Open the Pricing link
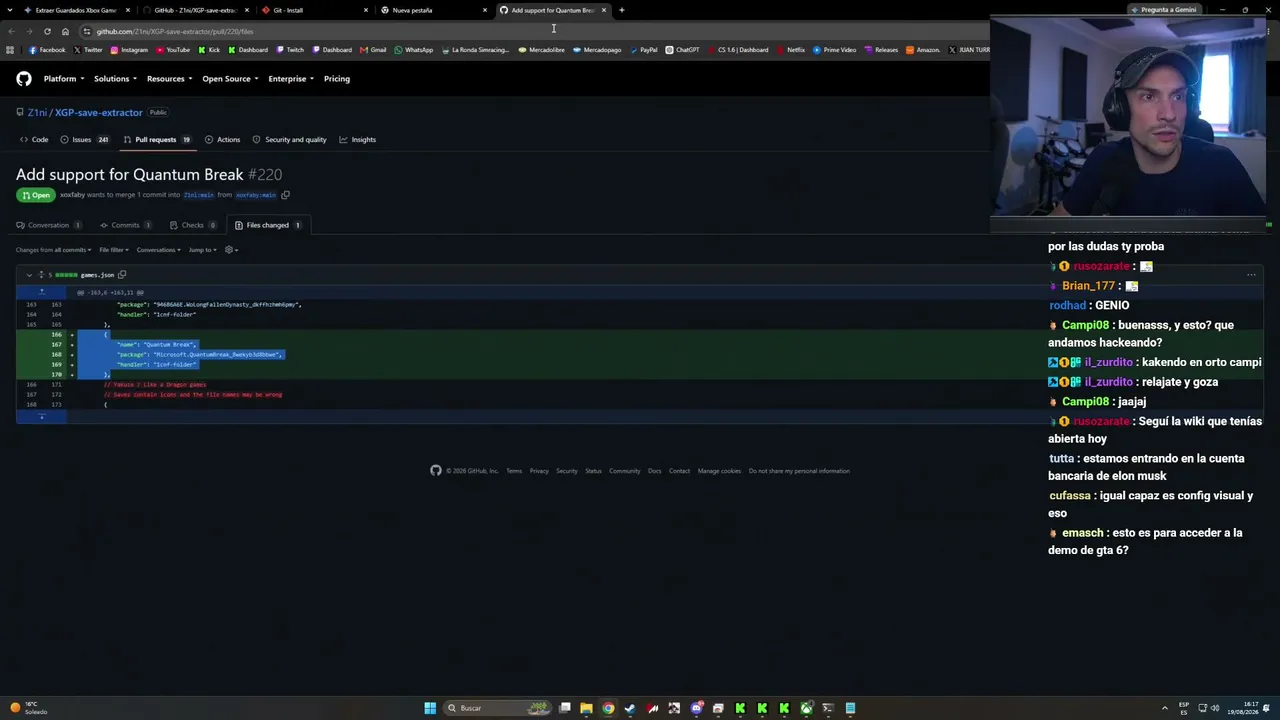The width and height of the screenshot is (1280, 720). click(337, 79)
